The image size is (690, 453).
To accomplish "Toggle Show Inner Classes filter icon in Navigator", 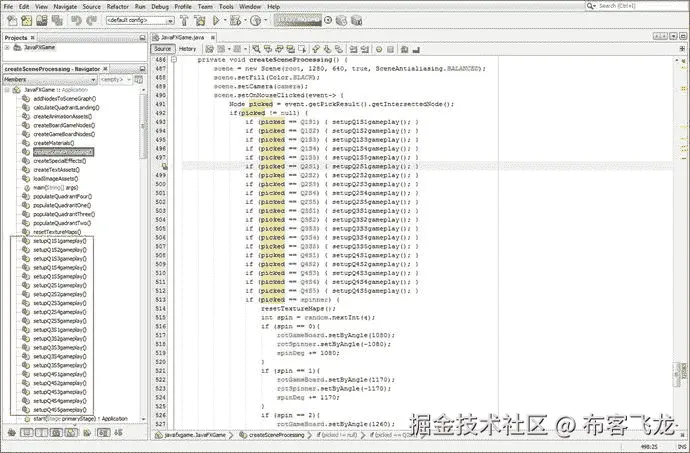I will tap(71, 433).
